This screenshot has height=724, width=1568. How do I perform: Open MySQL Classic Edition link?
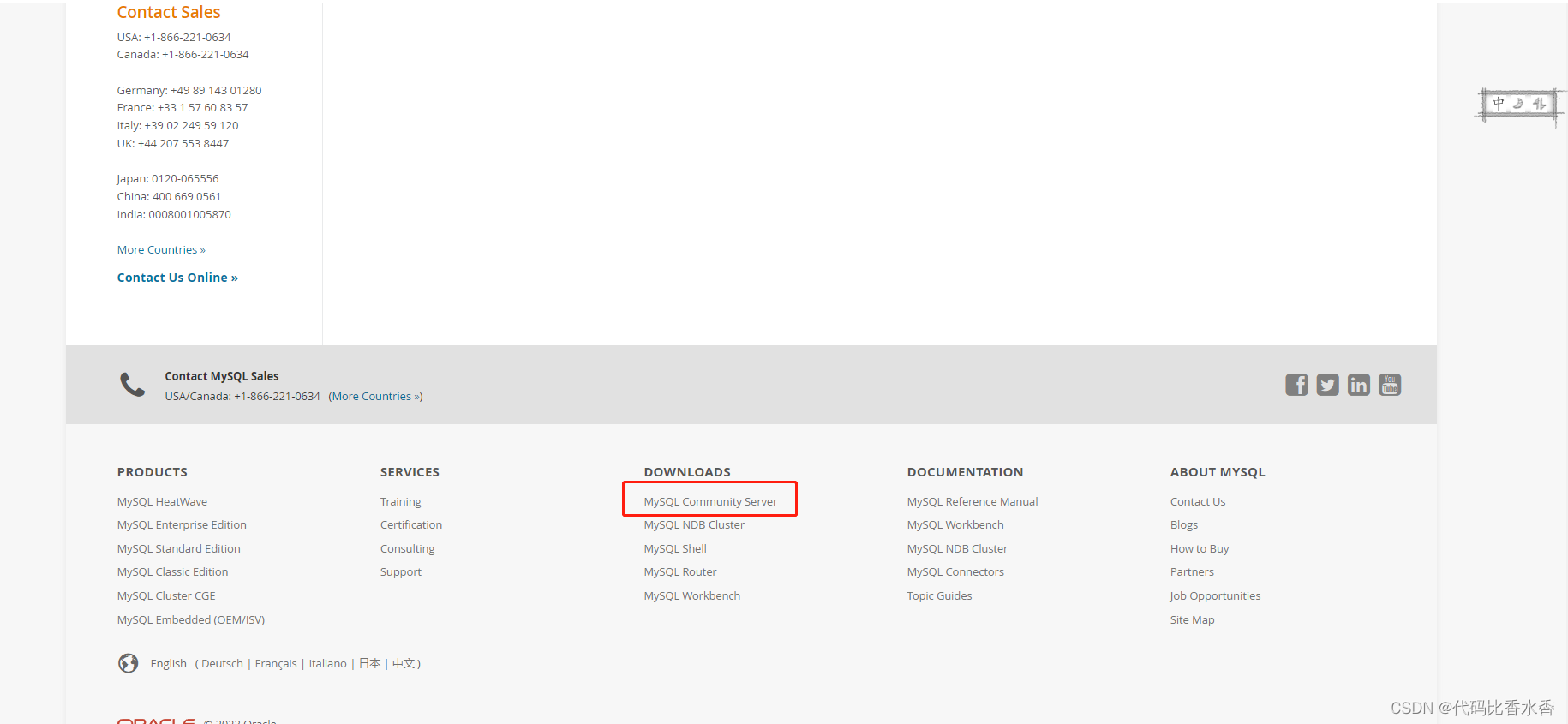click(x=173, y=572)
